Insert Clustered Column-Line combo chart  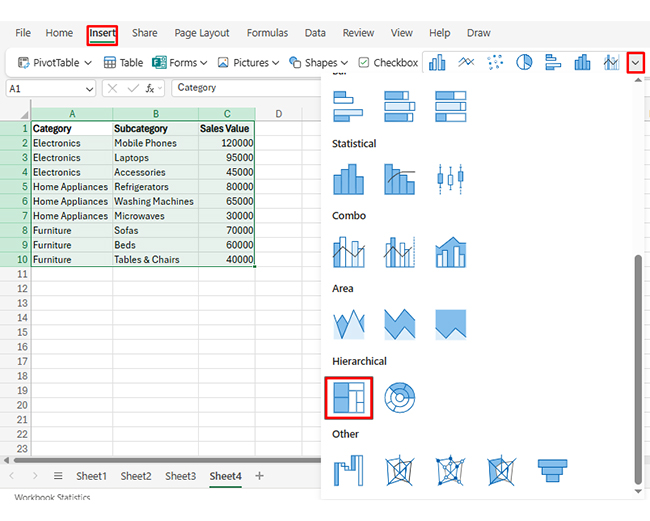pyautogui.click(x=349, y=252)
